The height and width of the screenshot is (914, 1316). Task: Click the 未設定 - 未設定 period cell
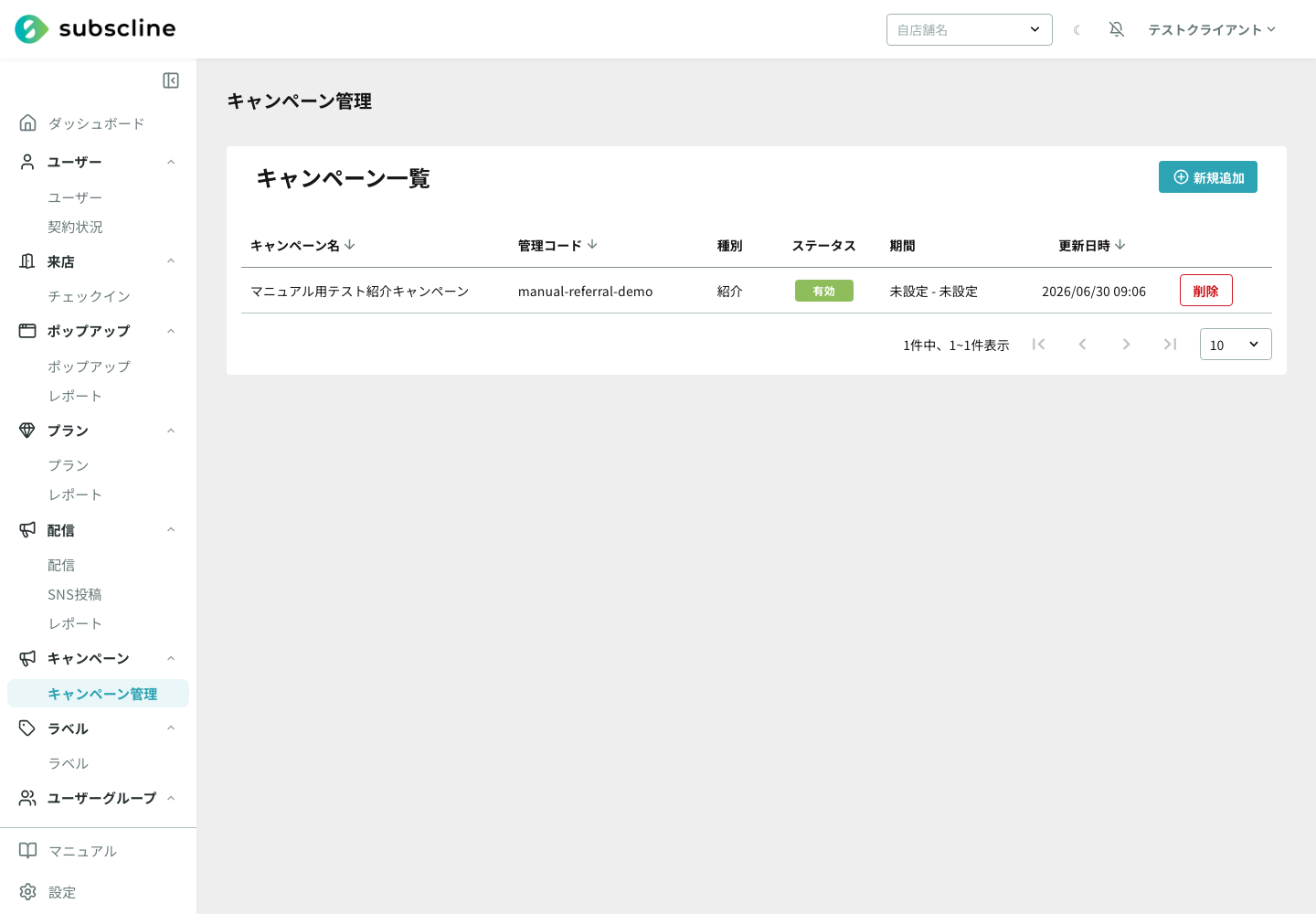[x=934, y=292]
